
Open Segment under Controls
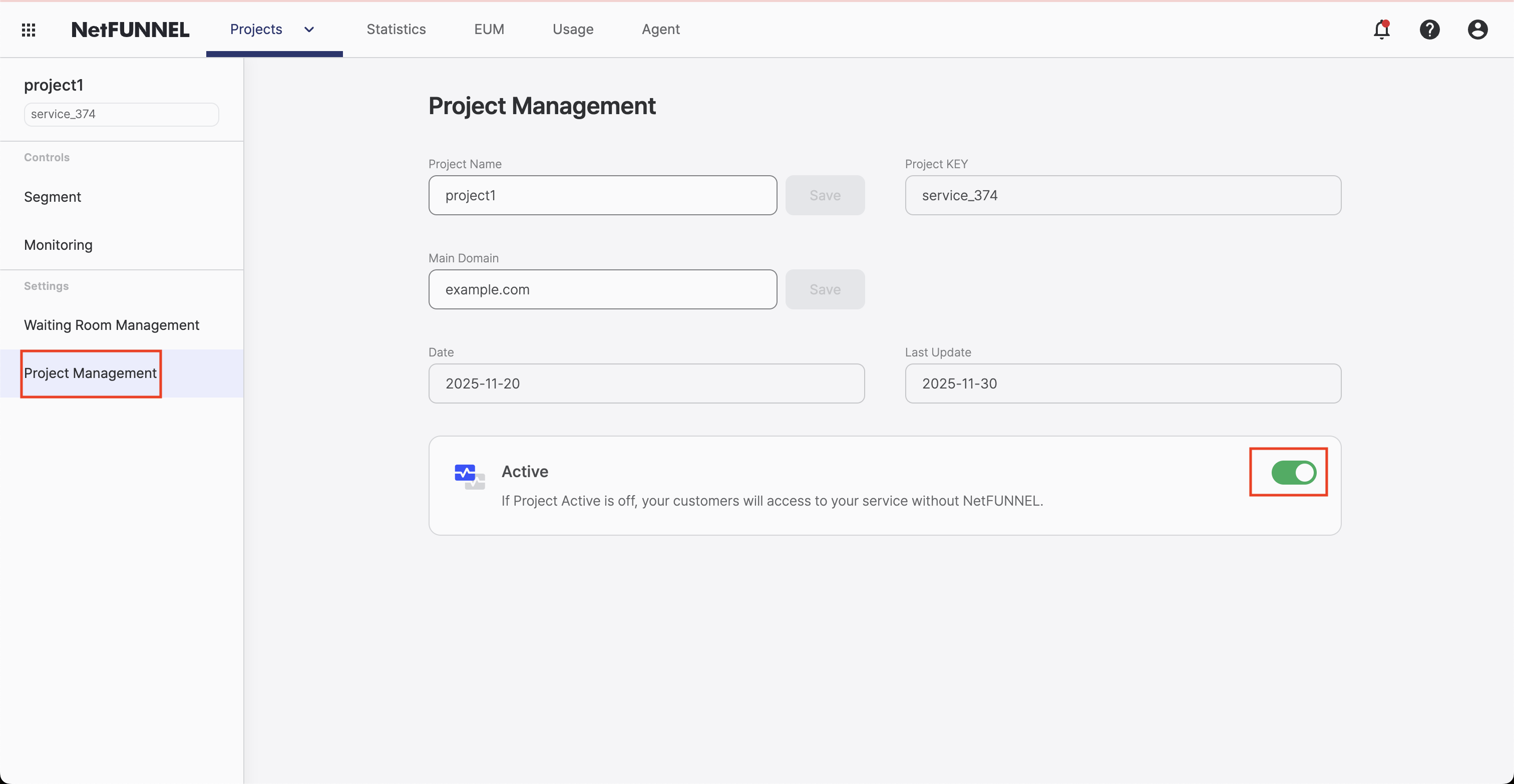(x=52, y=197)
